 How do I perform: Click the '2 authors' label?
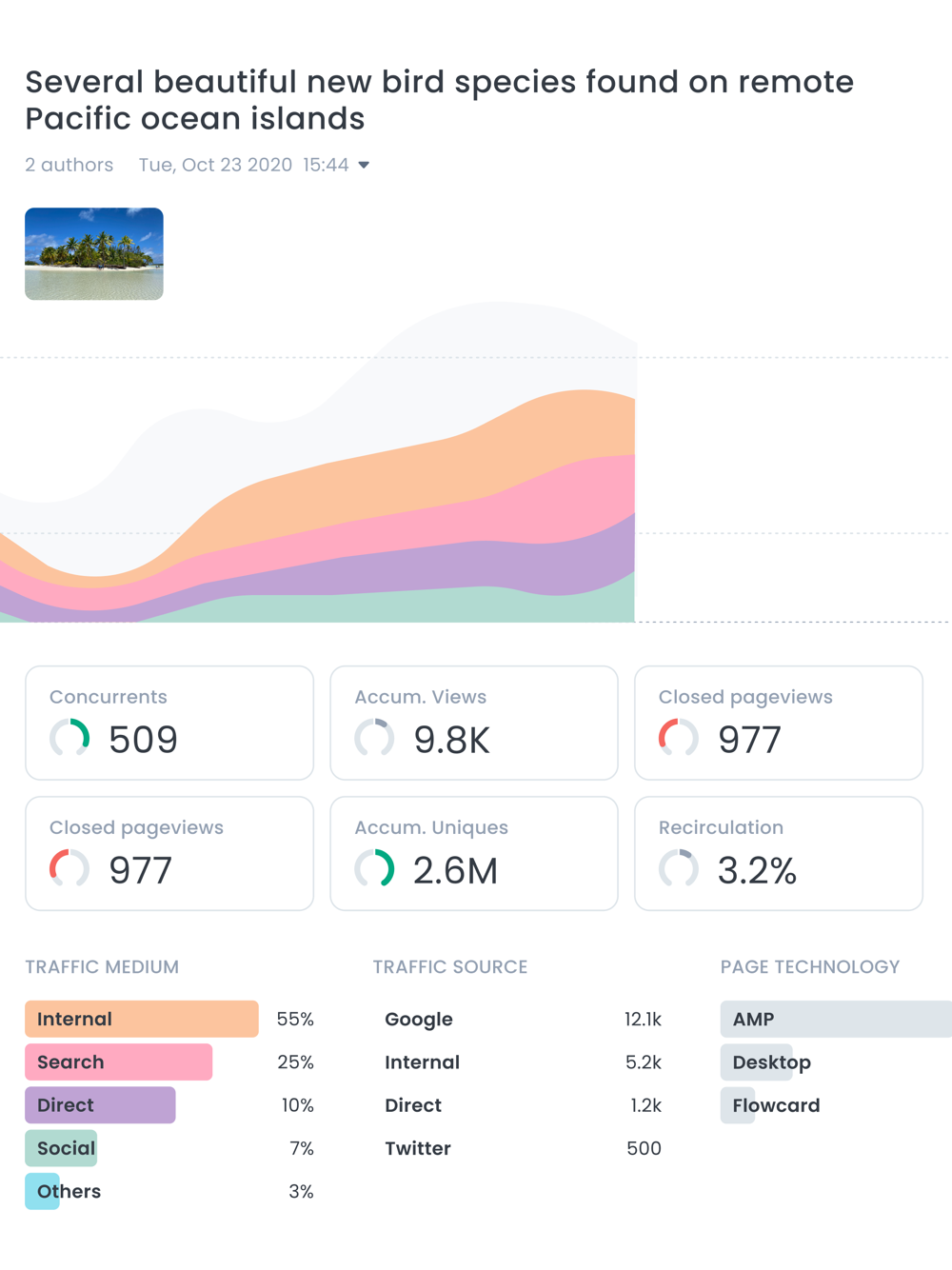click(x=69, y=165)
